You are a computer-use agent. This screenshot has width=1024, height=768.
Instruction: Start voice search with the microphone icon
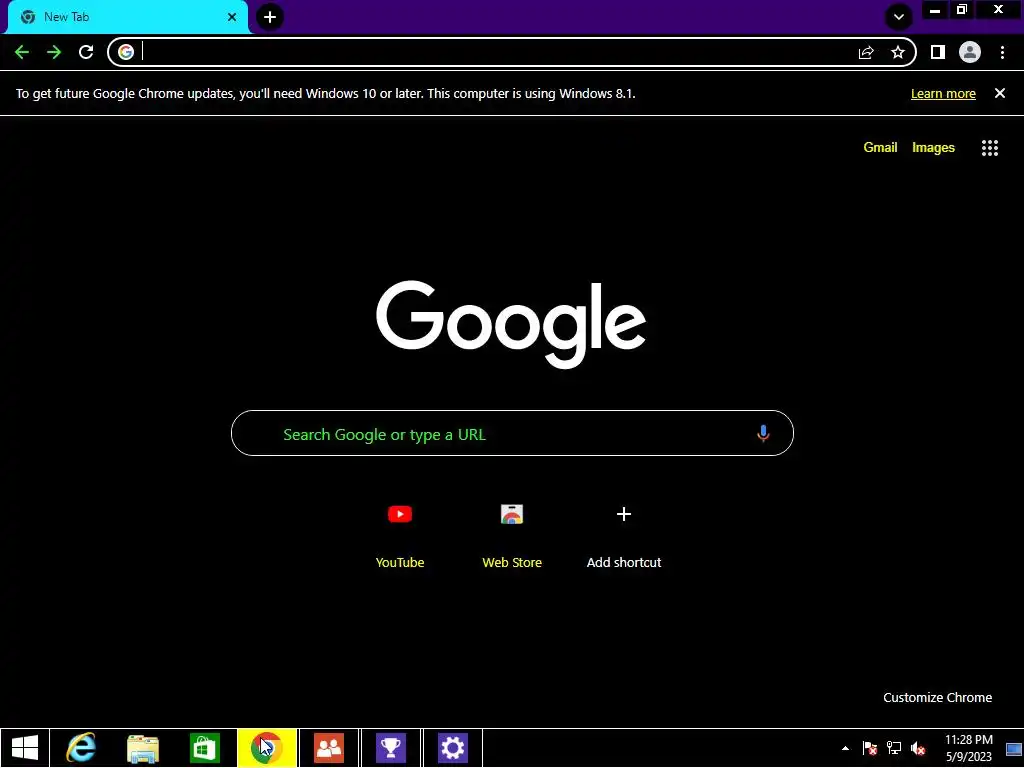pos(763,434)
